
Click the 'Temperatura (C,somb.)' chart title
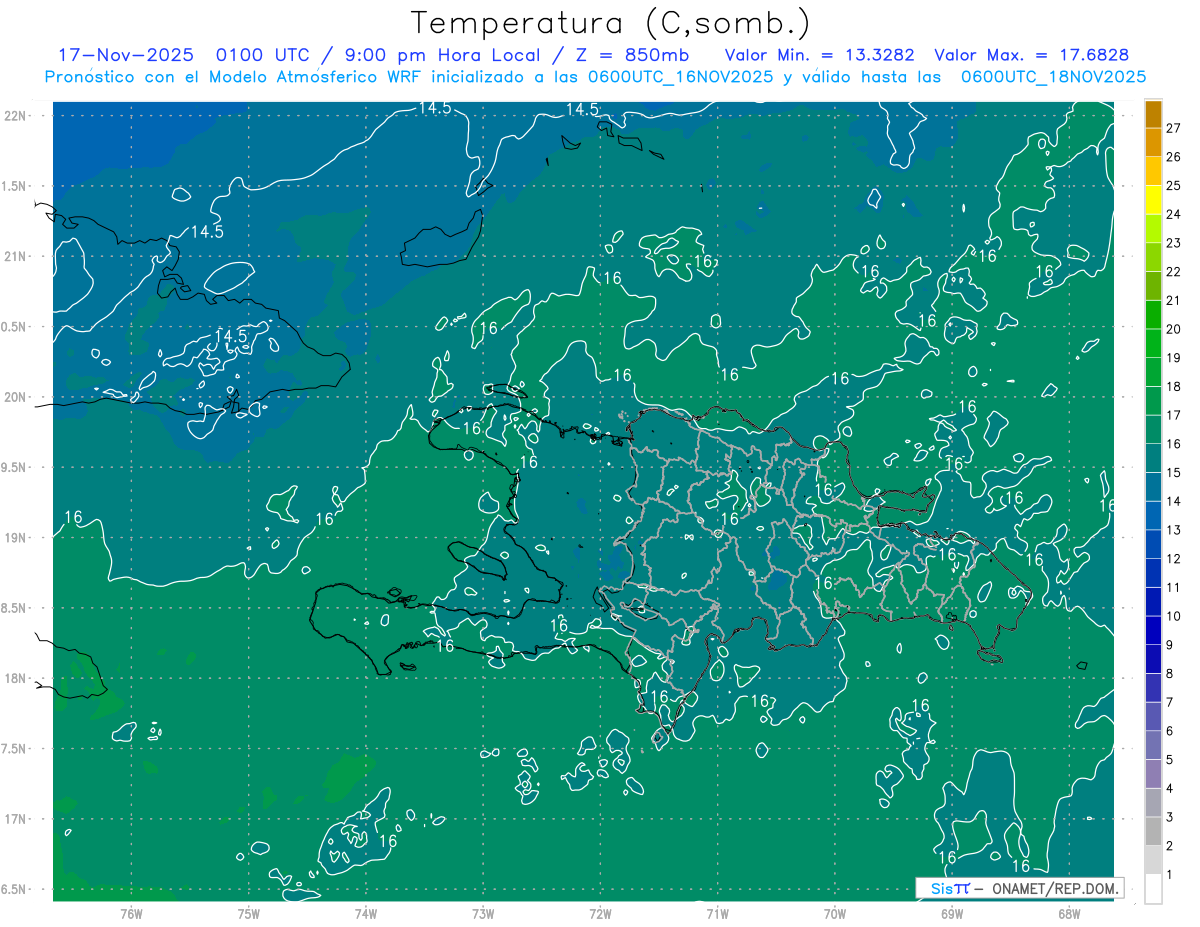(611, 23)
